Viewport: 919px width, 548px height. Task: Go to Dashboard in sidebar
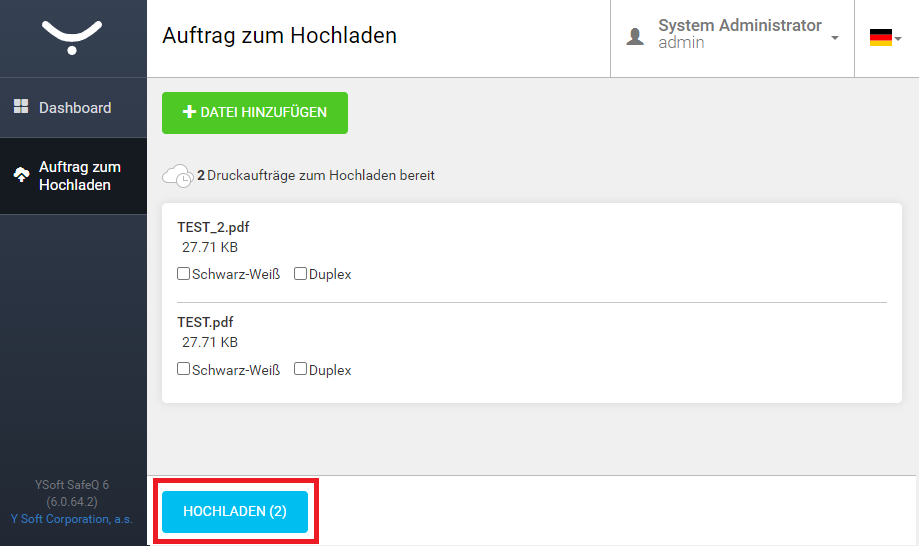[73, 108]
